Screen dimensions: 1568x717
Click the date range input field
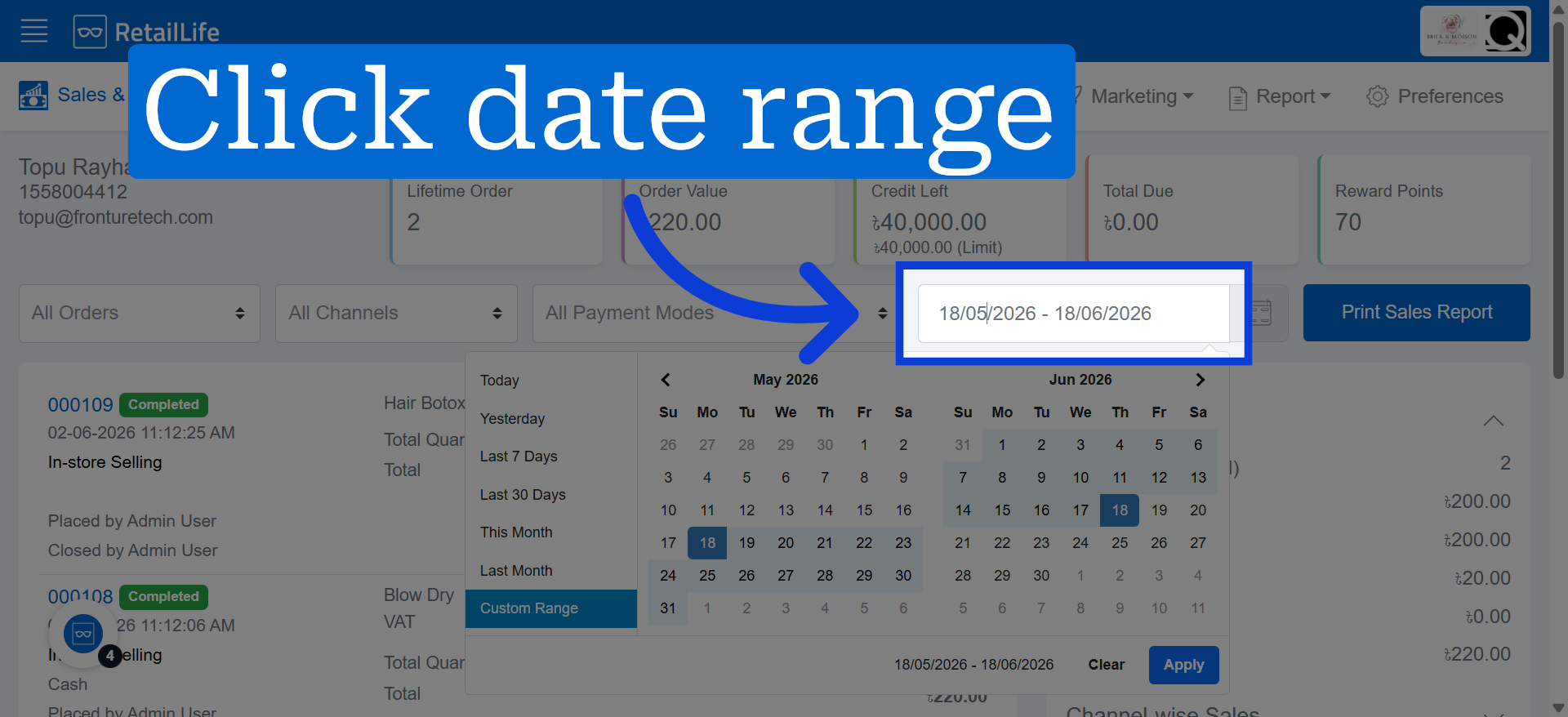(1073, 314)
